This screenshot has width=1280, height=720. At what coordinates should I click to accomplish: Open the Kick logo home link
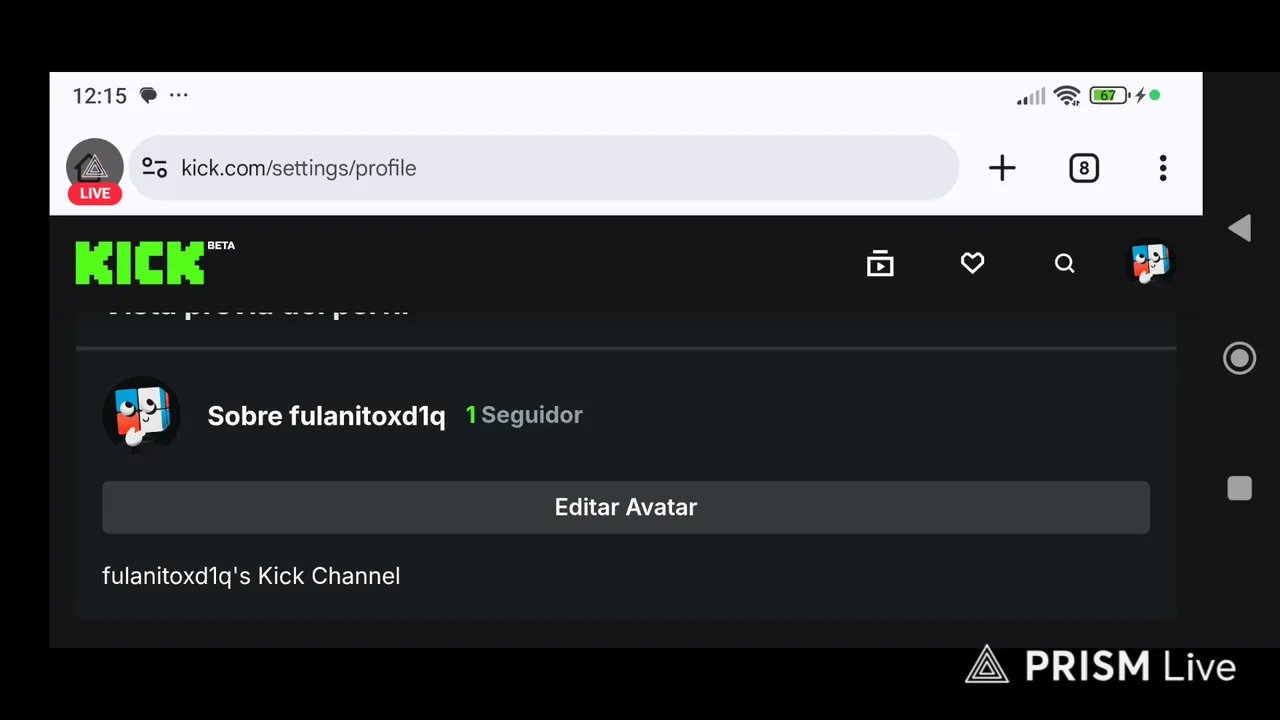[x=140, y=263]
